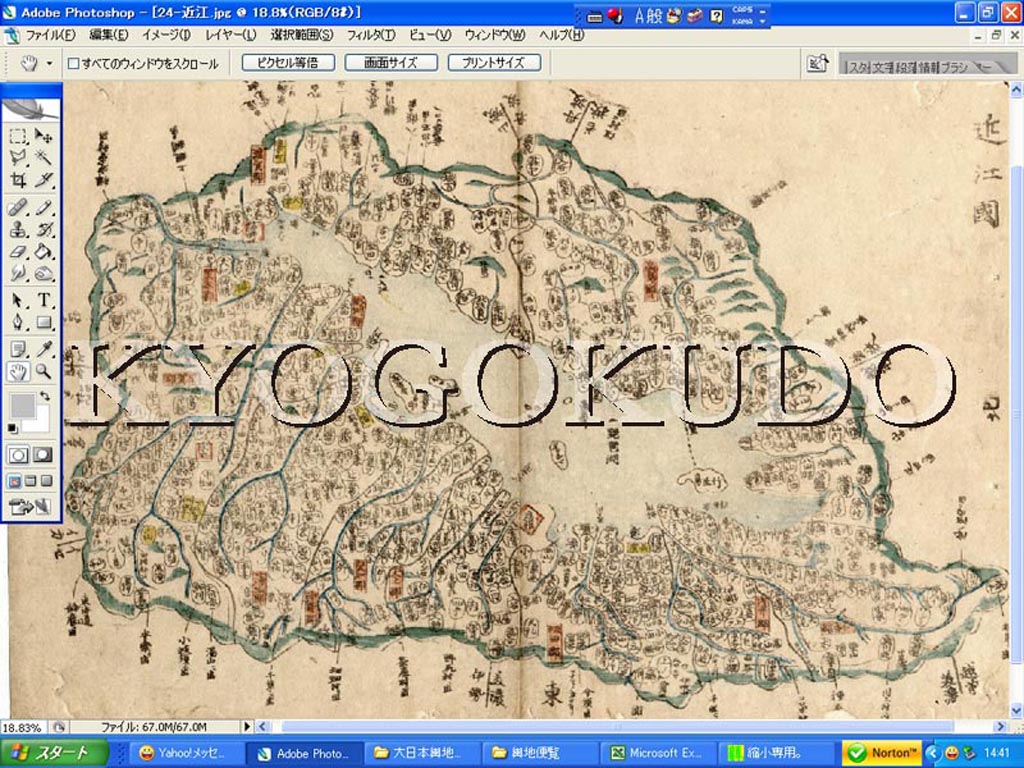Open the ブラシ tab in palette well

[x=955, y=67]
